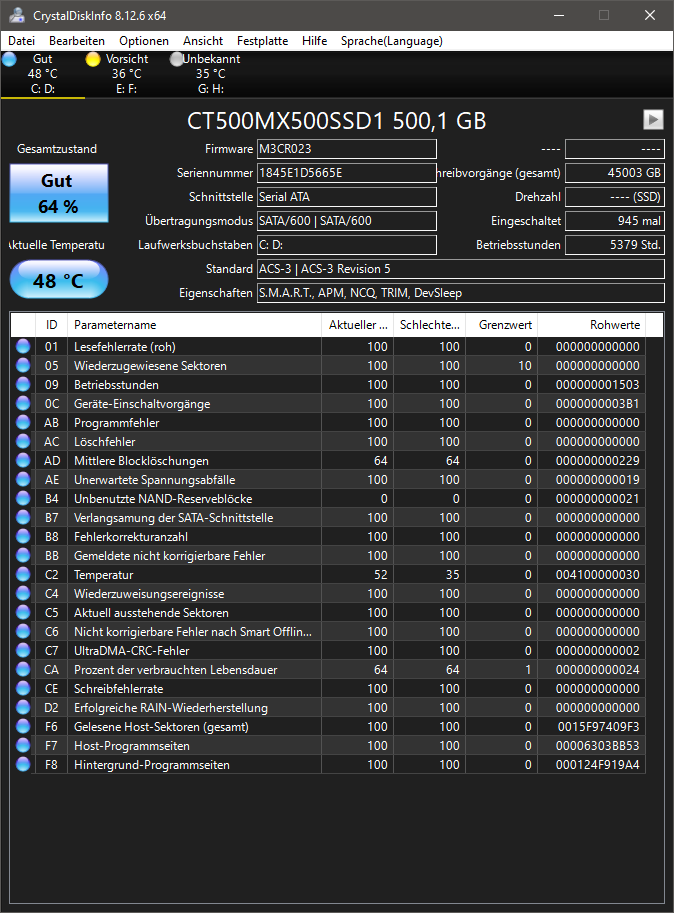Screen dimensions: 674x913
Task: Open the Bearbeiten menu
Action: coord(77,41)
